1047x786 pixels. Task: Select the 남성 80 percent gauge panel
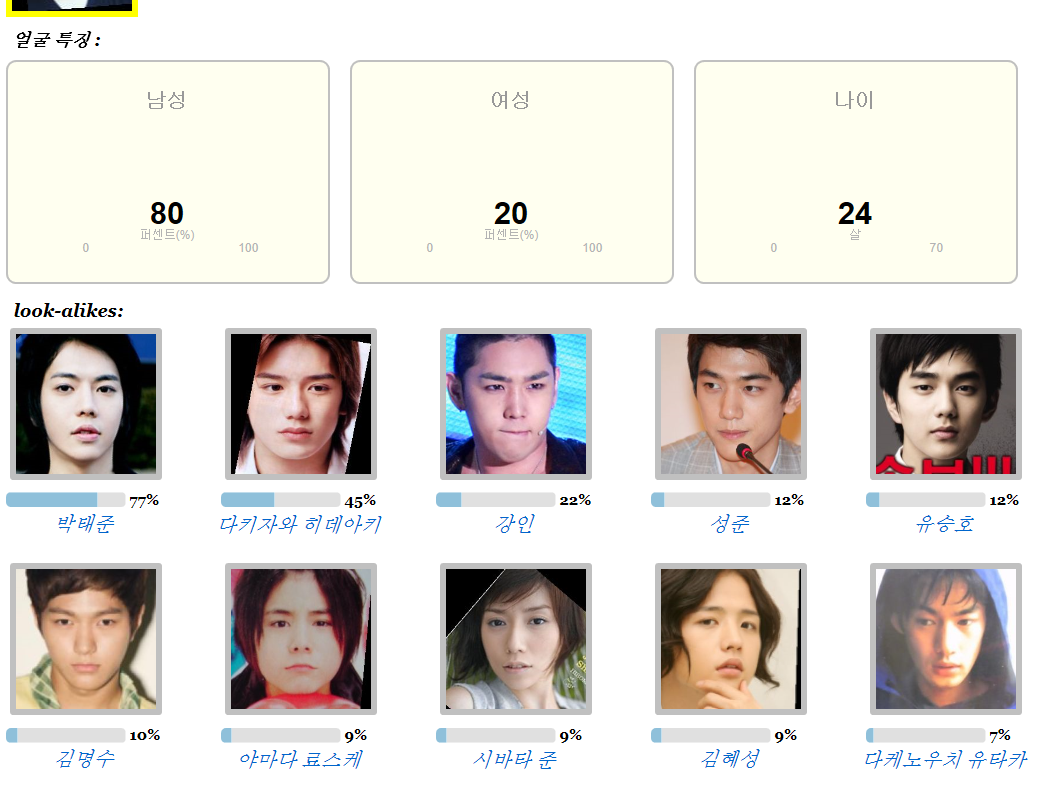(168, 172)
